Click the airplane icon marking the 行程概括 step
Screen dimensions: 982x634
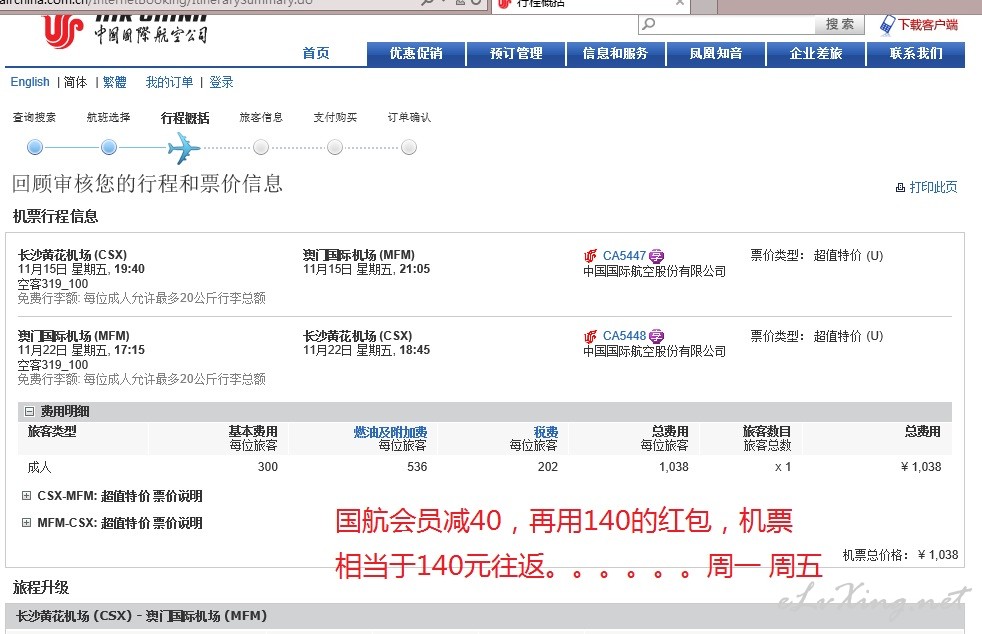tap(183, 148)
